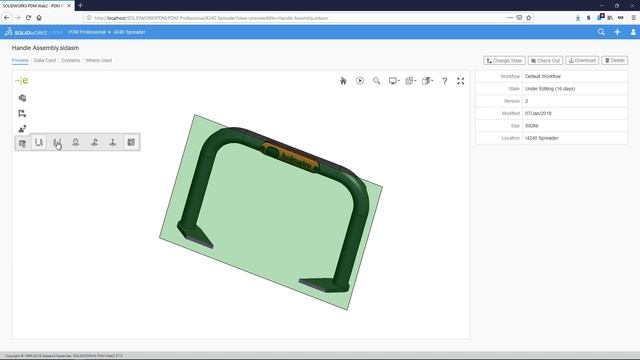Open the view orientation cube dropdown
The height and width of the screenshot is (360, 640).
point(427,81)
